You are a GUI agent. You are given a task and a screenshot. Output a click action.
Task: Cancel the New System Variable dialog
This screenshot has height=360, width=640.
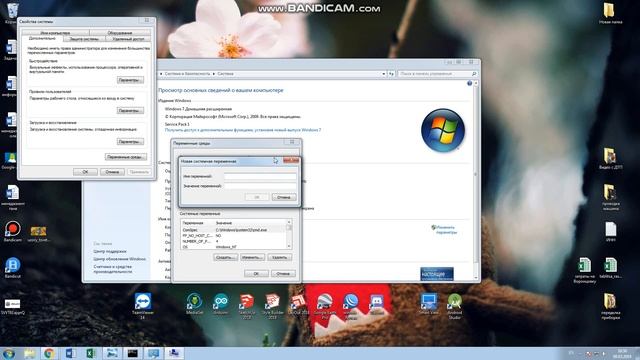[x=284, y=197]
